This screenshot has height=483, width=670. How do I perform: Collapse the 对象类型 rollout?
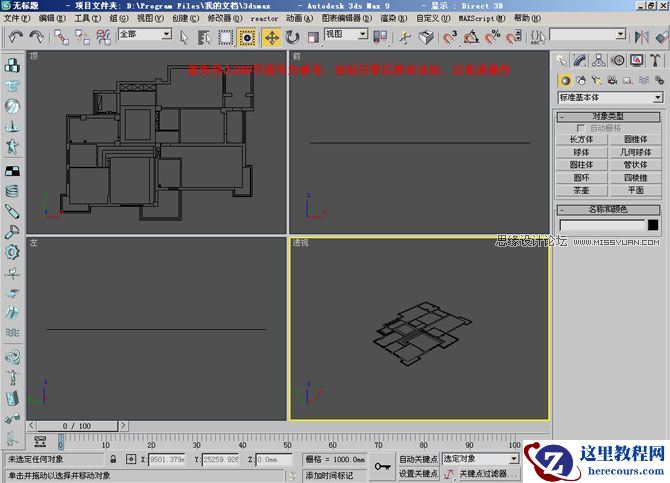coord(608,117)
